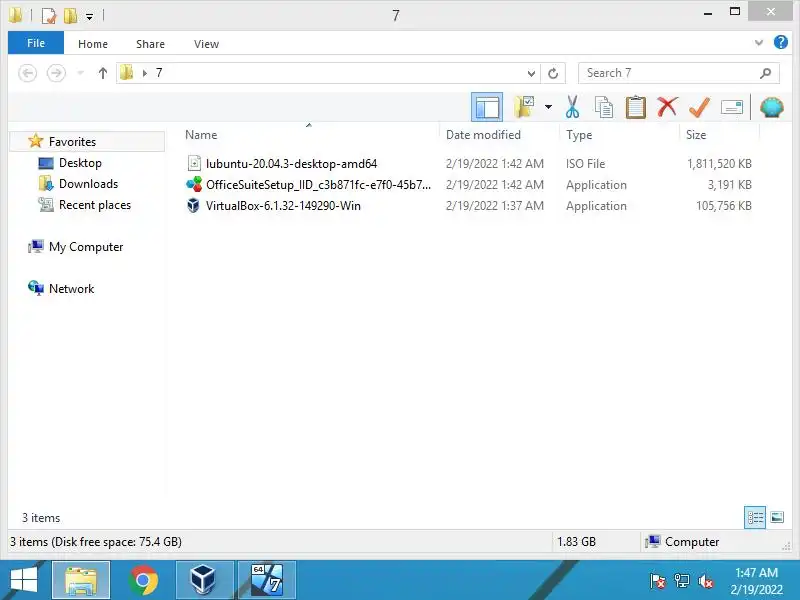The image size is (800, 600).
Task: Click the red X Delete icon
Action: (667, 107)
